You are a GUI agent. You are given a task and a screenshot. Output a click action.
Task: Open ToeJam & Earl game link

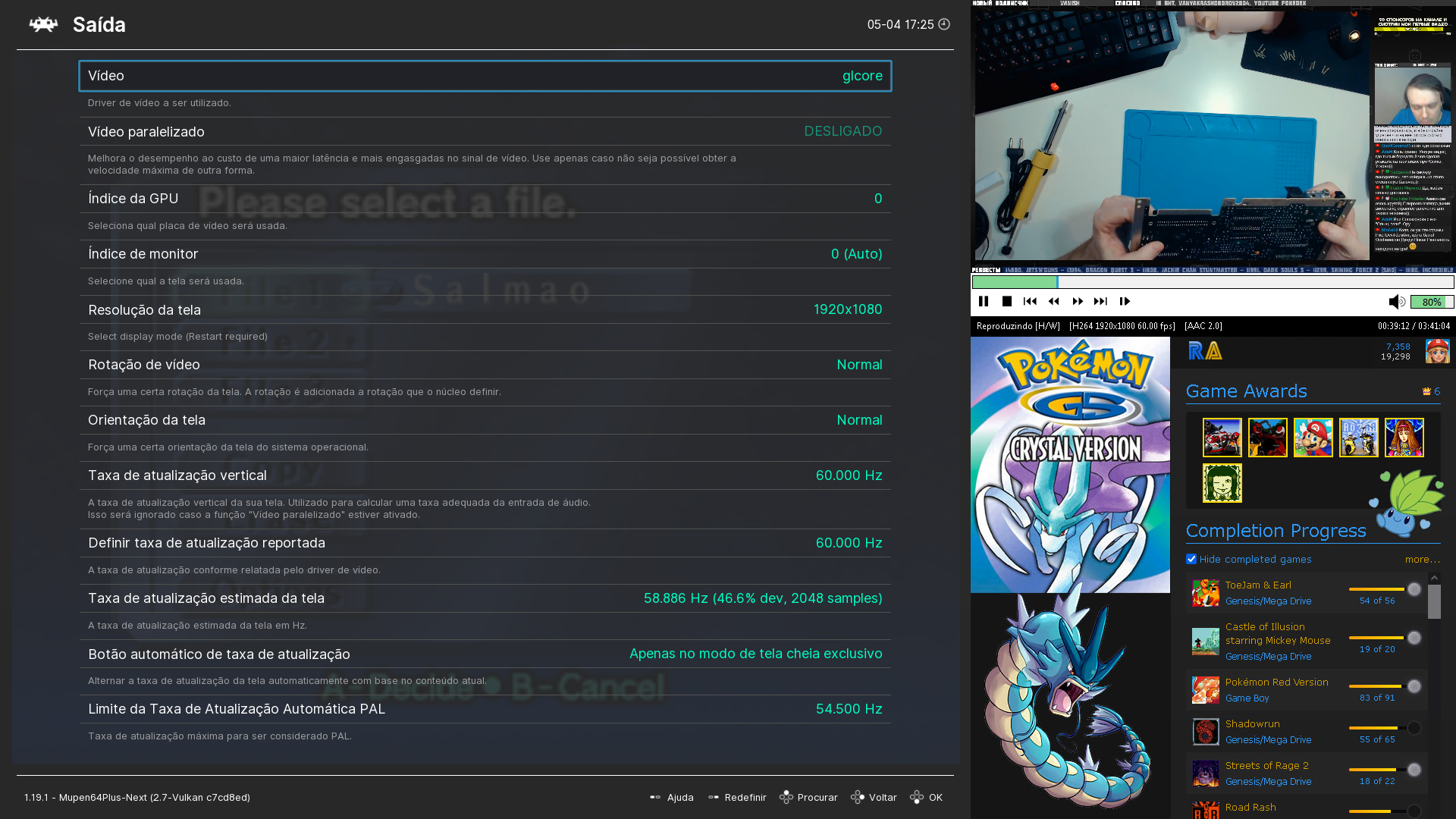[x=1258, y=585]
